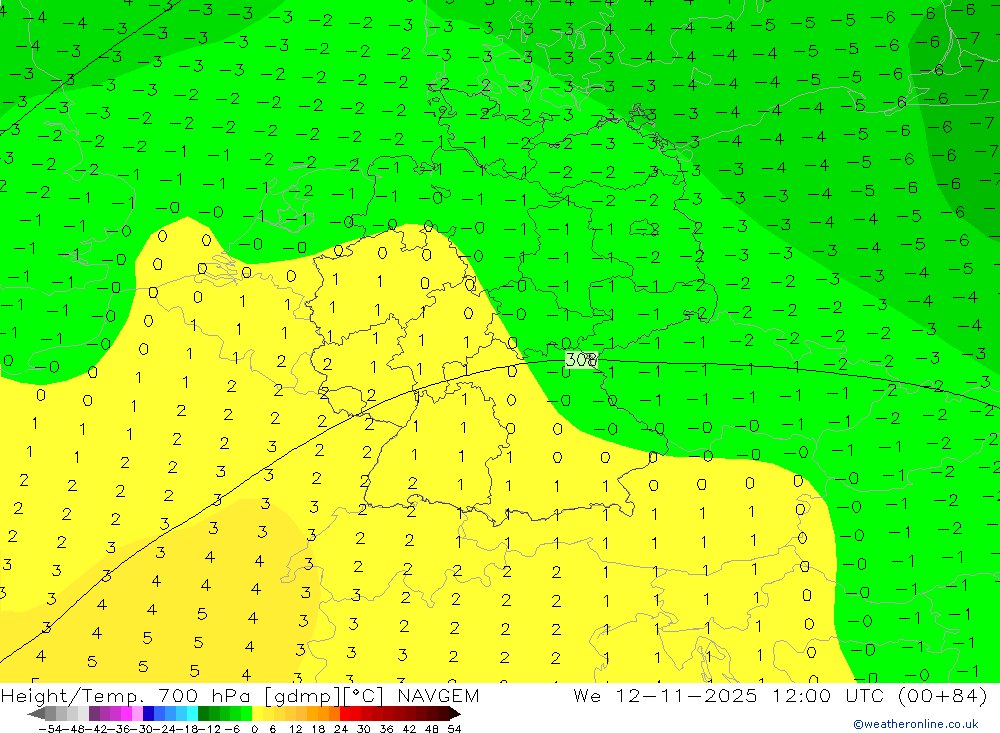
Task: Click the ©weatheronline.co.uk link
Action: pos(915,723)
